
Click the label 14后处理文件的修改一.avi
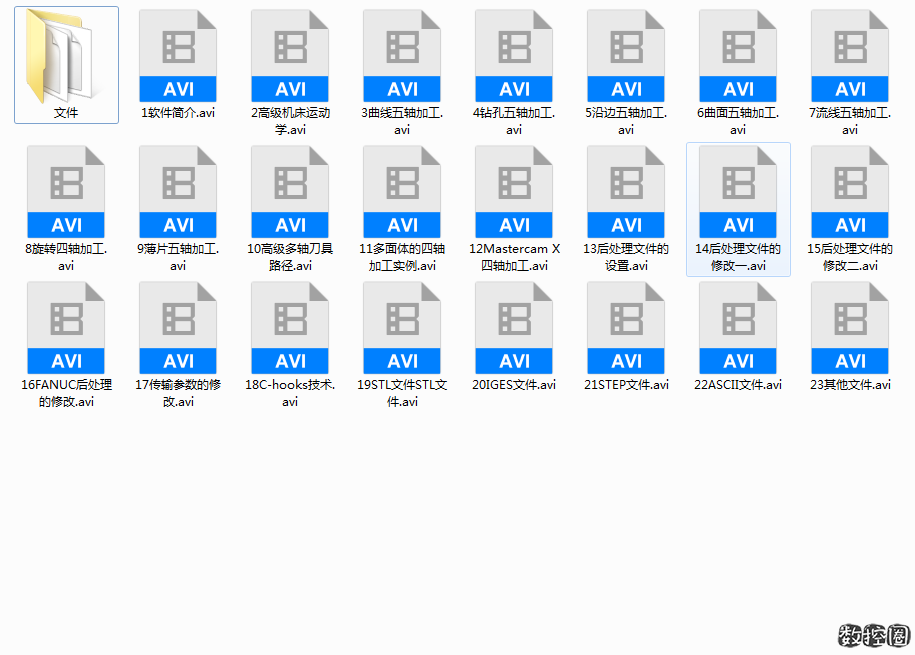[x=738, y=257]
